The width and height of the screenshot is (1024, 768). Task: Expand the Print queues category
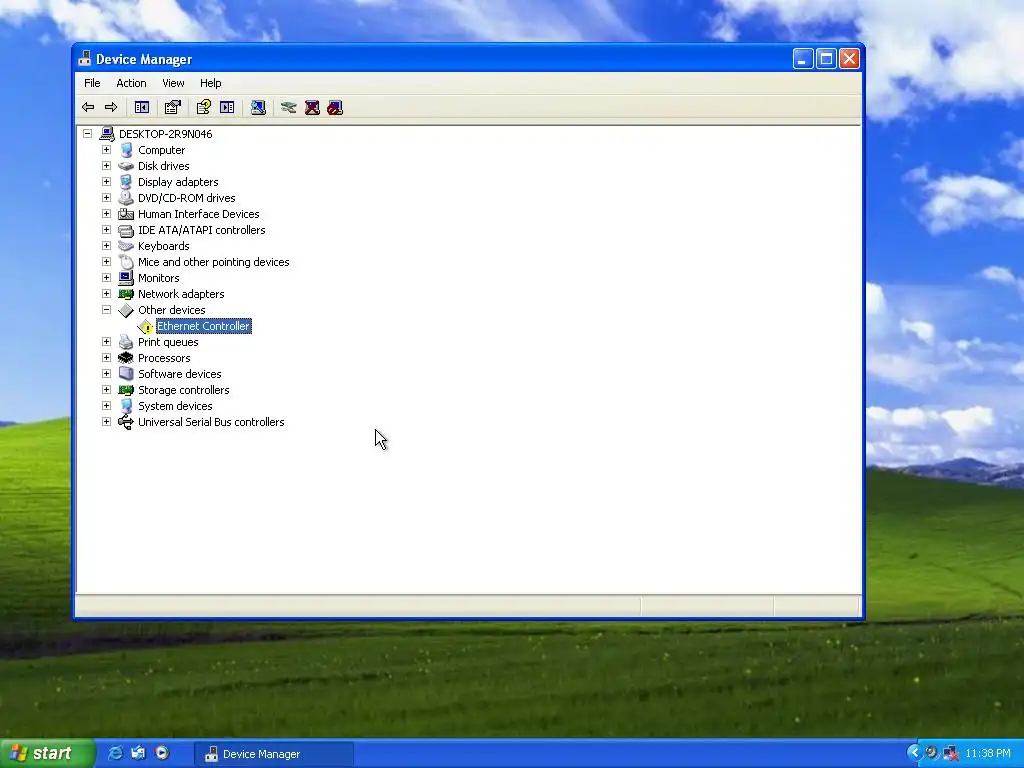click(106, 342)
